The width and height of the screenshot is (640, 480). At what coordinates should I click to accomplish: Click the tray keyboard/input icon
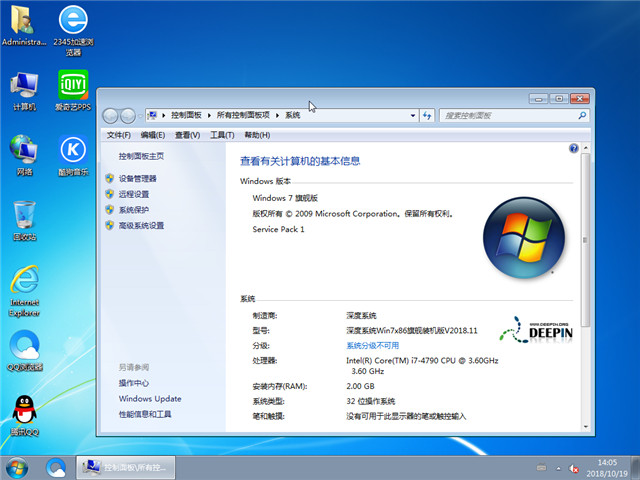[541, 468]
